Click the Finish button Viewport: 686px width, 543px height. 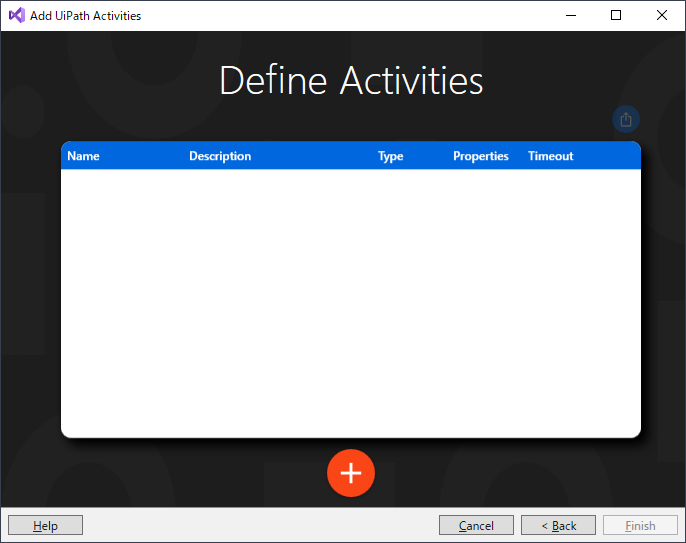(x=640, y=525)
